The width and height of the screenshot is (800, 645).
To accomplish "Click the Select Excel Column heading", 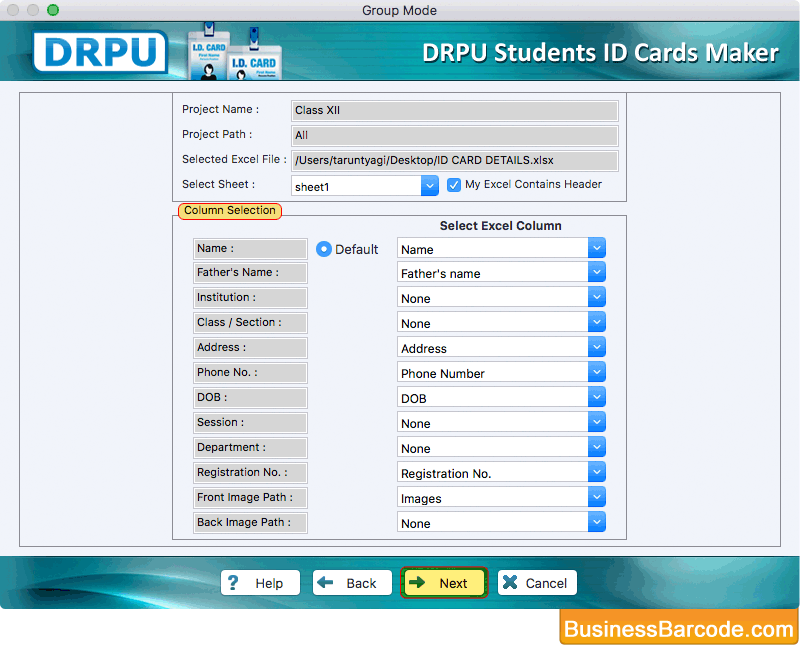I will click(501, 226).
